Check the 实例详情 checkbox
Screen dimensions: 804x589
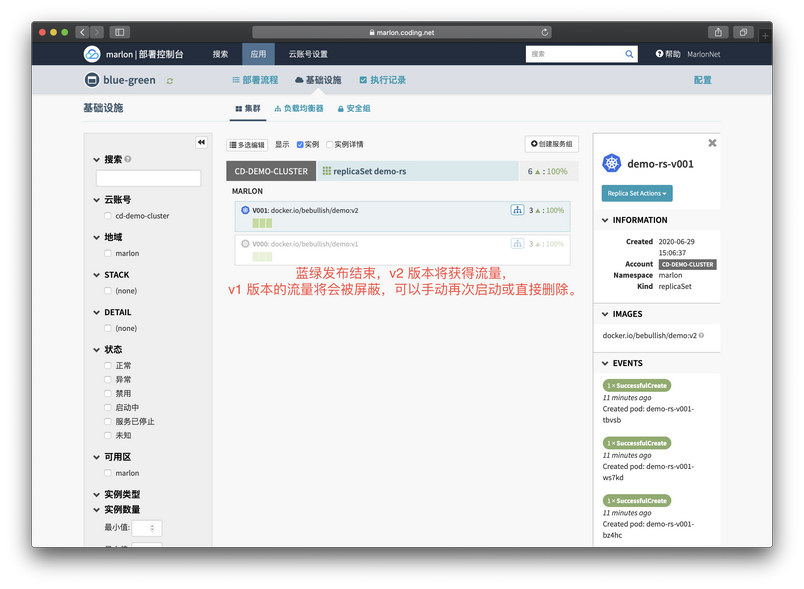[330, 145]
